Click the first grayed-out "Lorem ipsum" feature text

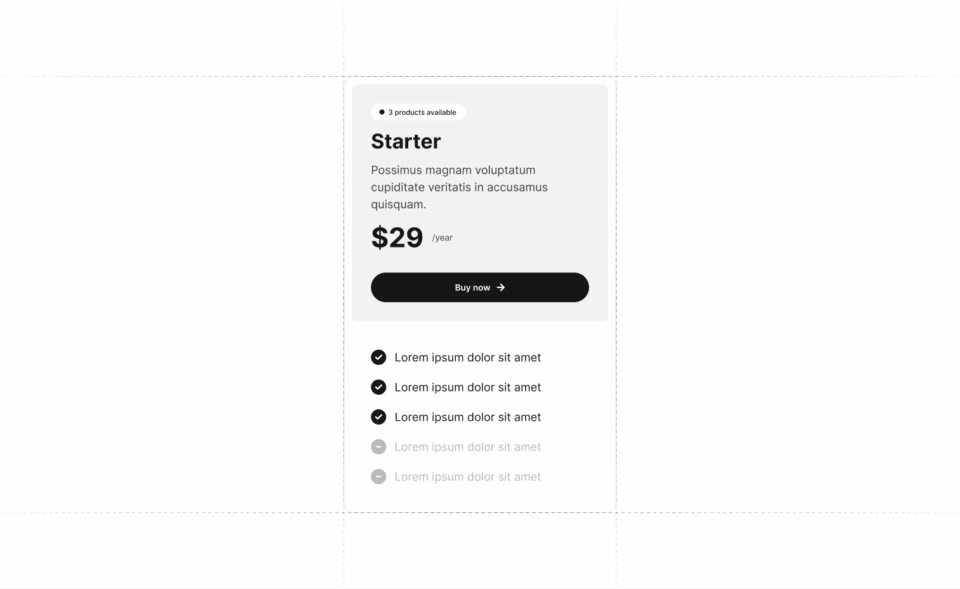(467, 447)
